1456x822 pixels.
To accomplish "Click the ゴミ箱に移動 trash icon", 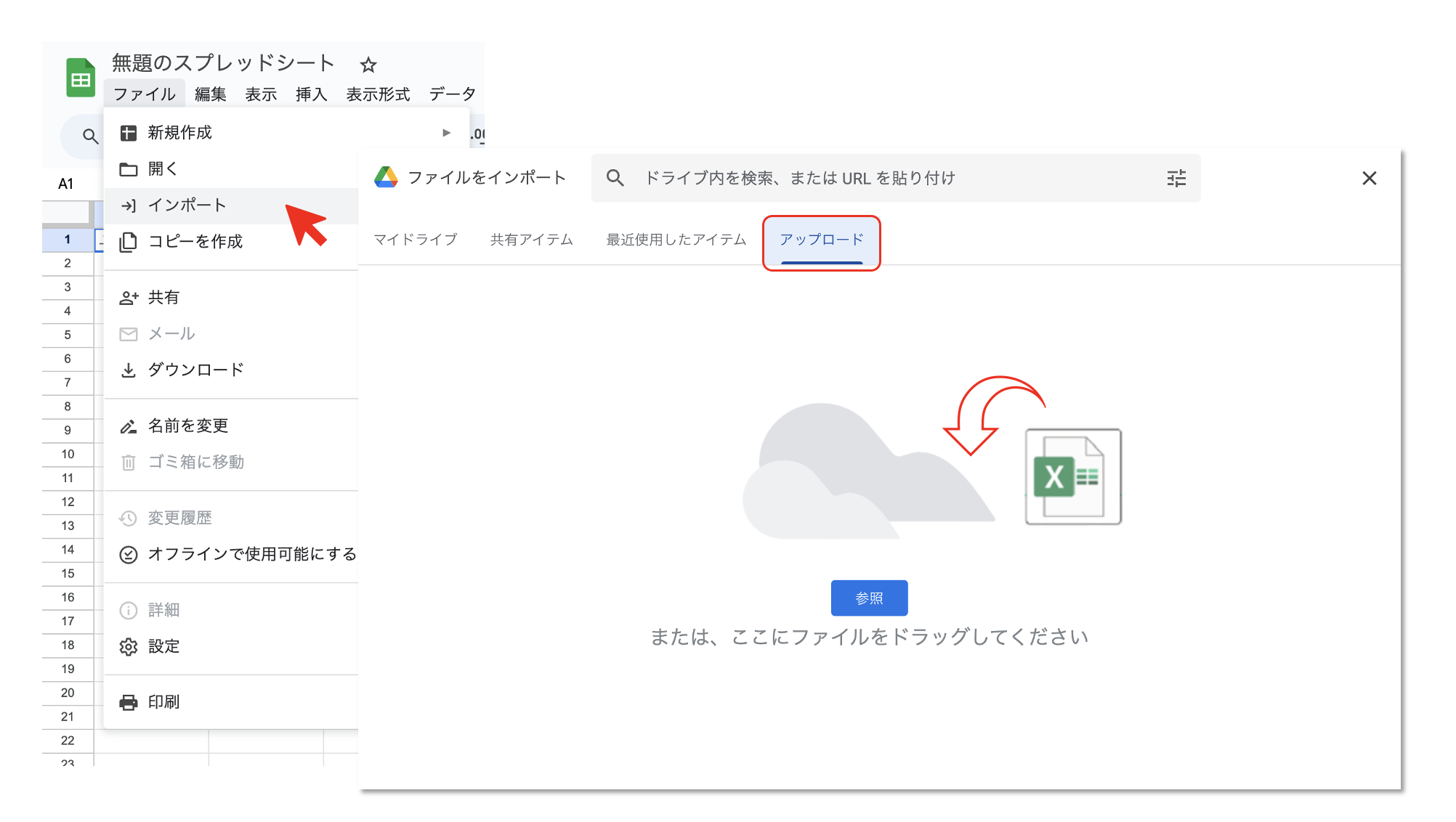I will (x=129, y=463).
